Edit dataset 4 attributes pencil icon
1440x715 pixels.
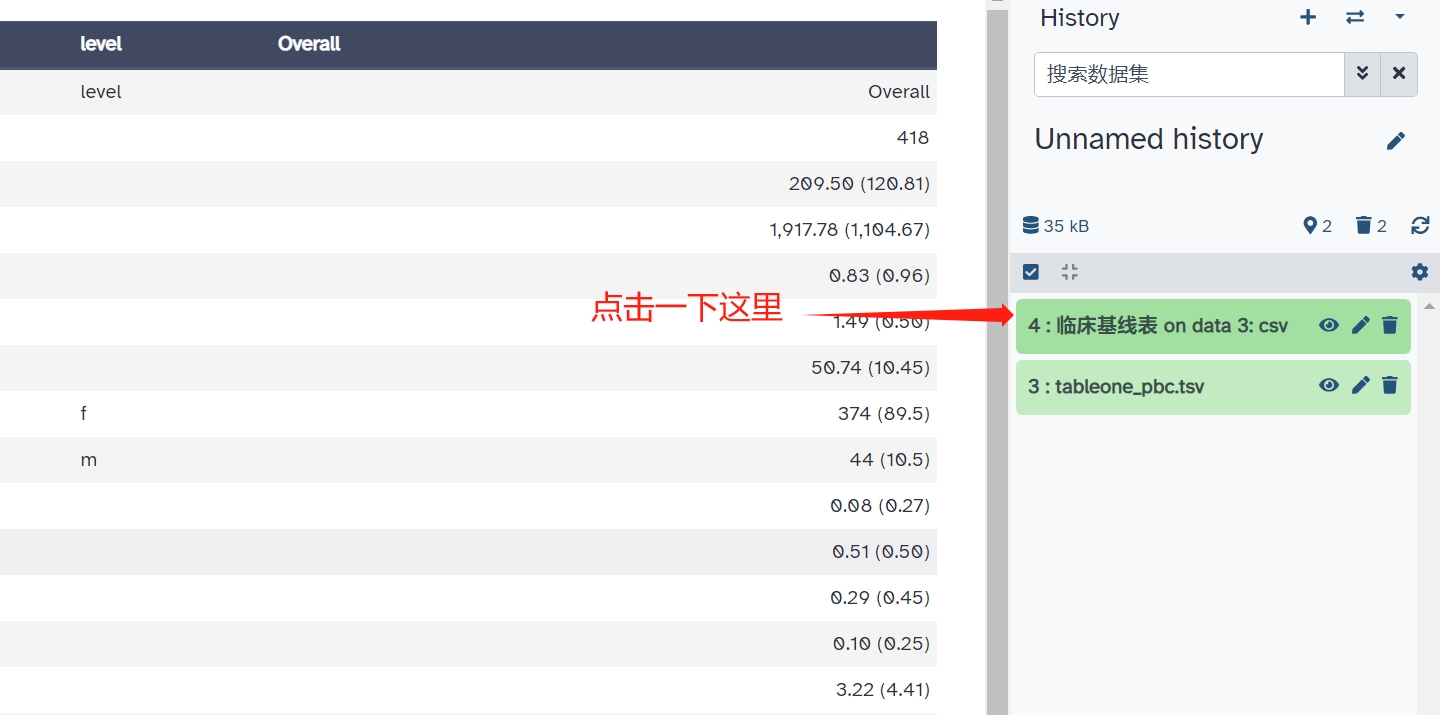point(1360,325)
